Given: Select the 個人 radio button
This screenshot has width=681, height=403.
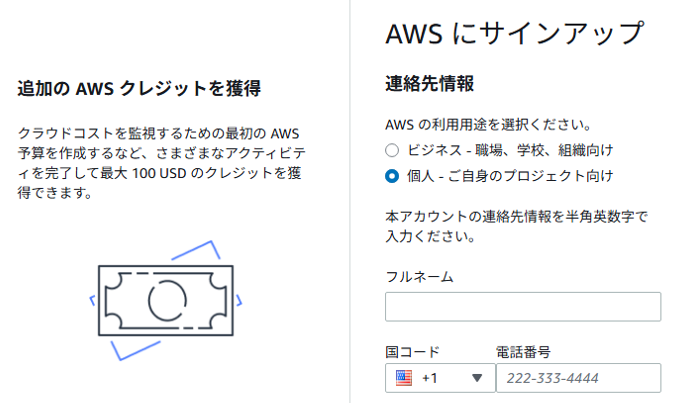Looking at the screenshot, I should click(x=393, y=176).
